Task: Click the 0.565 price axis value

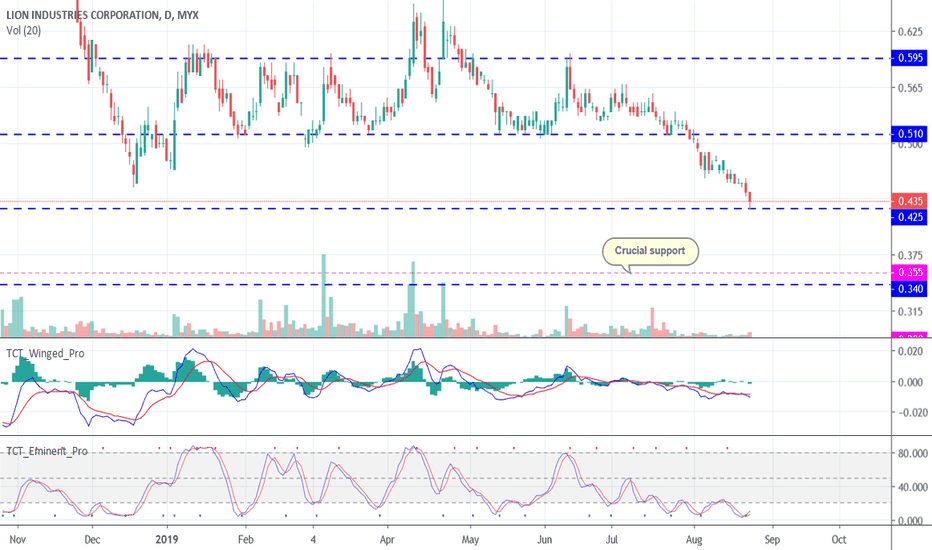Action: click(910, 88)
